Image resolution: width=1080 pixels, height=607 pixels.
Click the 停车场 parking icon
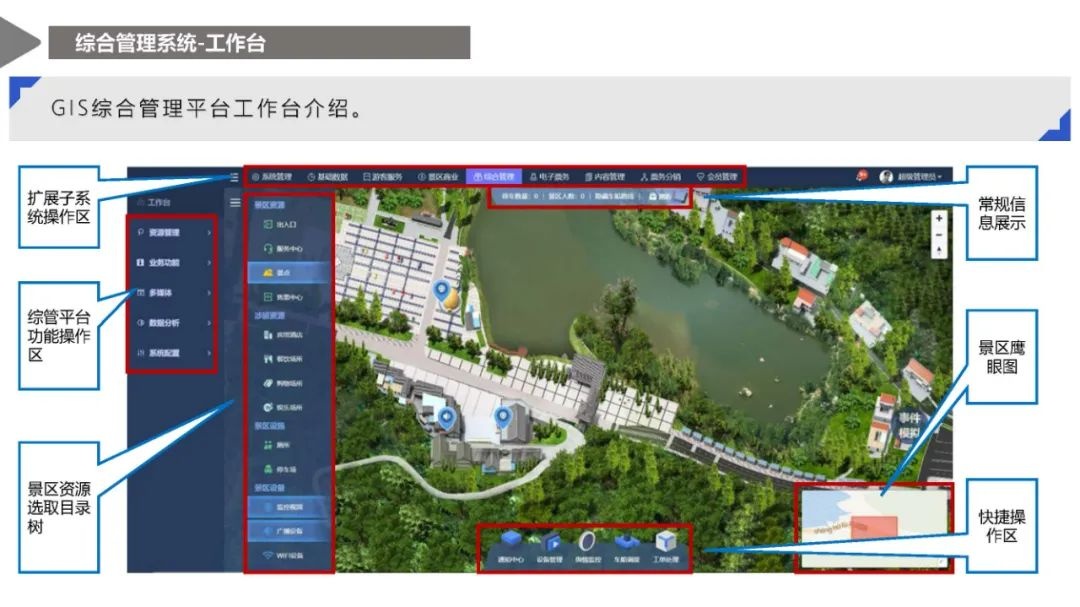click(x=269, y=469)
